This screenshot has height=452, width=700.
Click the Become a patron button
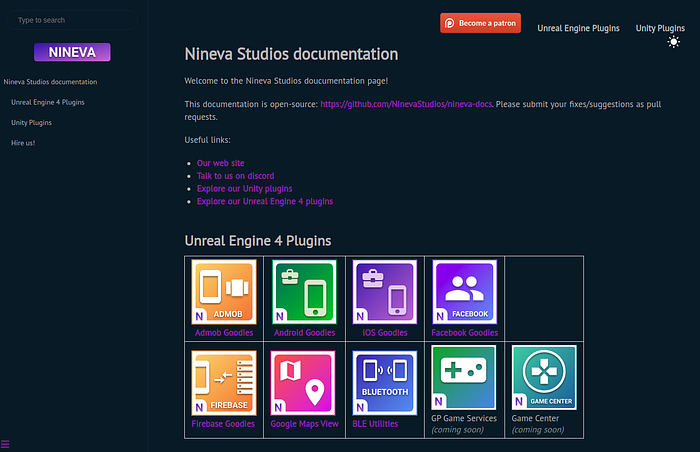[x=480, y=23]
